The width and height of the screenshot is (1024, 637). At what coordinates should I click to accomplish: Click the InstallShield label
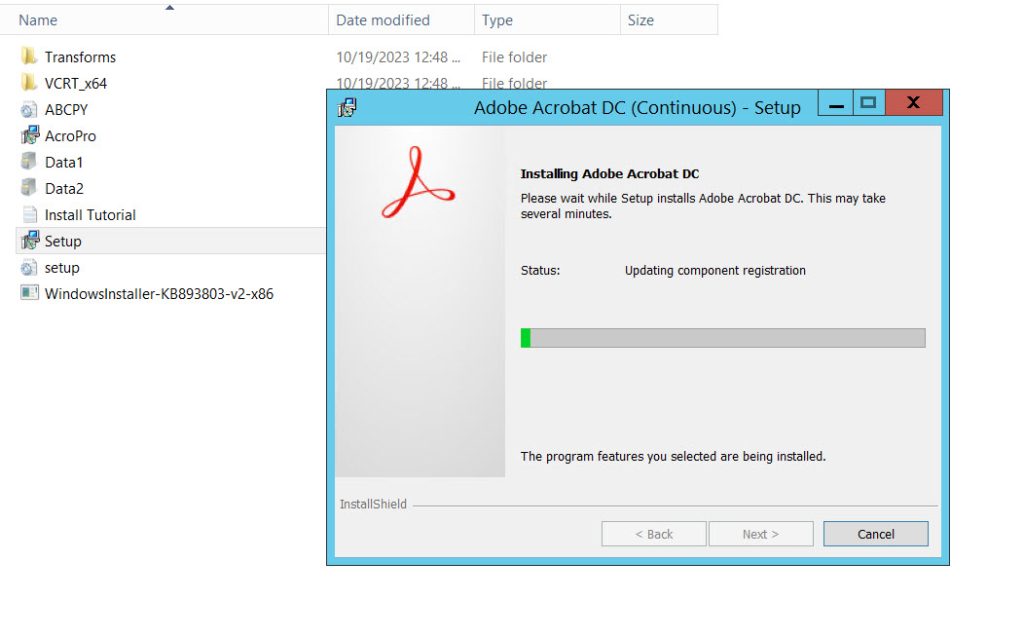coord(373,504)
